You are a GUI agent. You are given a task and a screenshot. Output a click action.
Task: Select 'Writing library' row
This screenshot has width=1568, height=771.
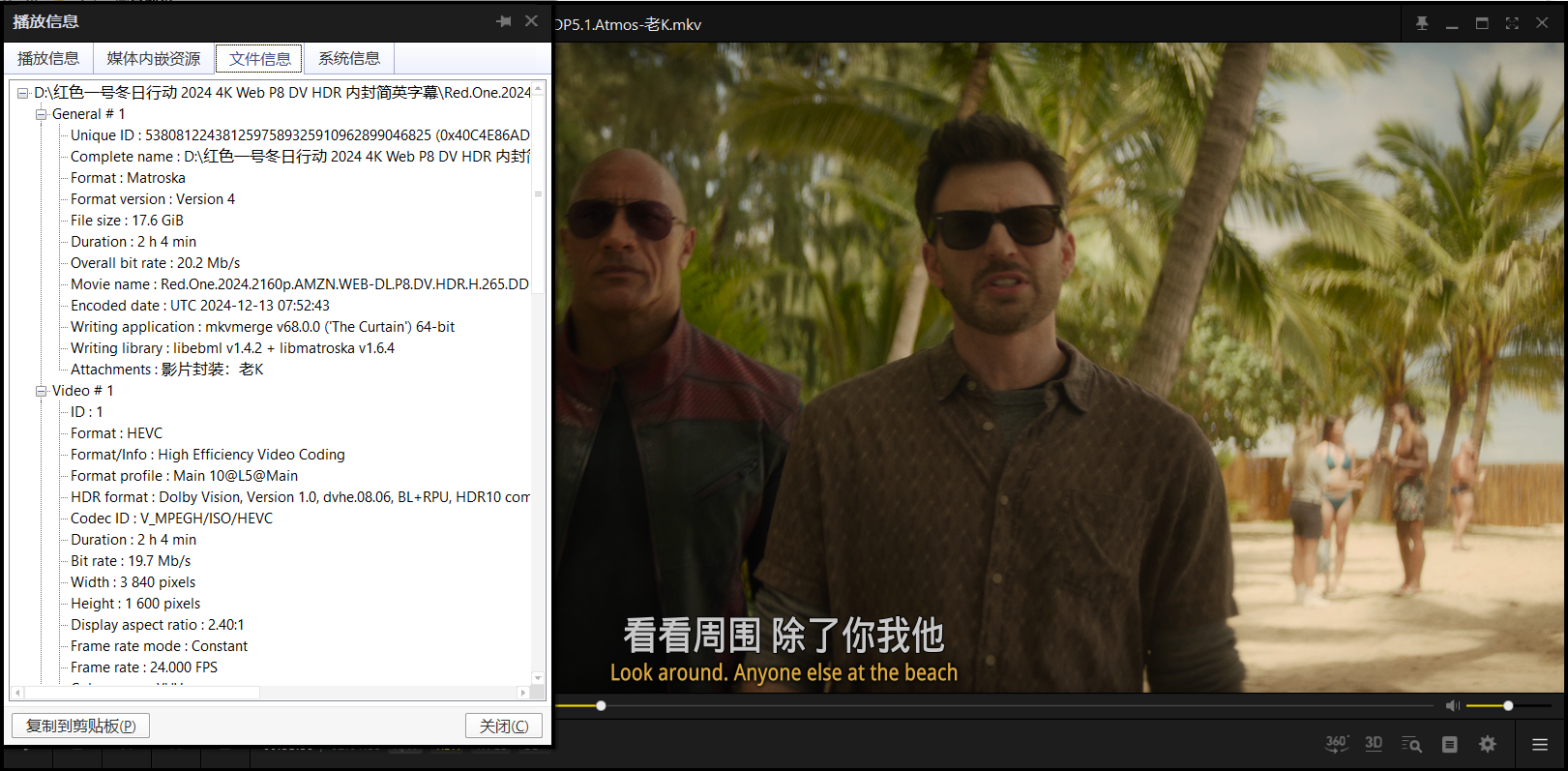click(x=232, y=348)
